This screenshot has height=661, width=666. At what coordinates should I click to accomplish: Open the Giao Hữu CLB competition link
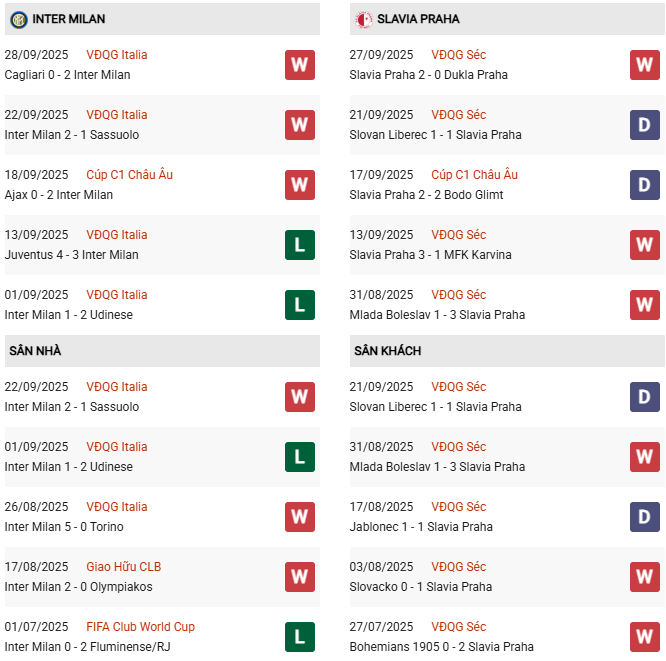(123, 567)
